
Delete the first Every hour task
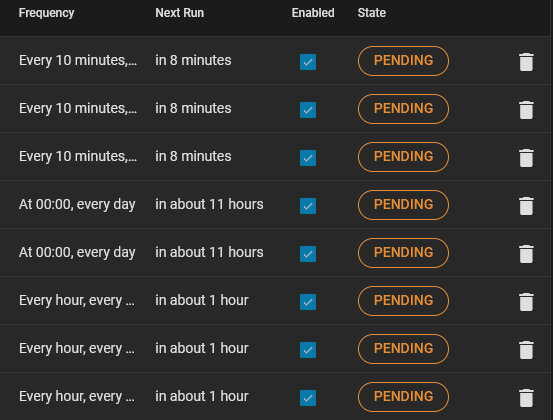(526, 302)
